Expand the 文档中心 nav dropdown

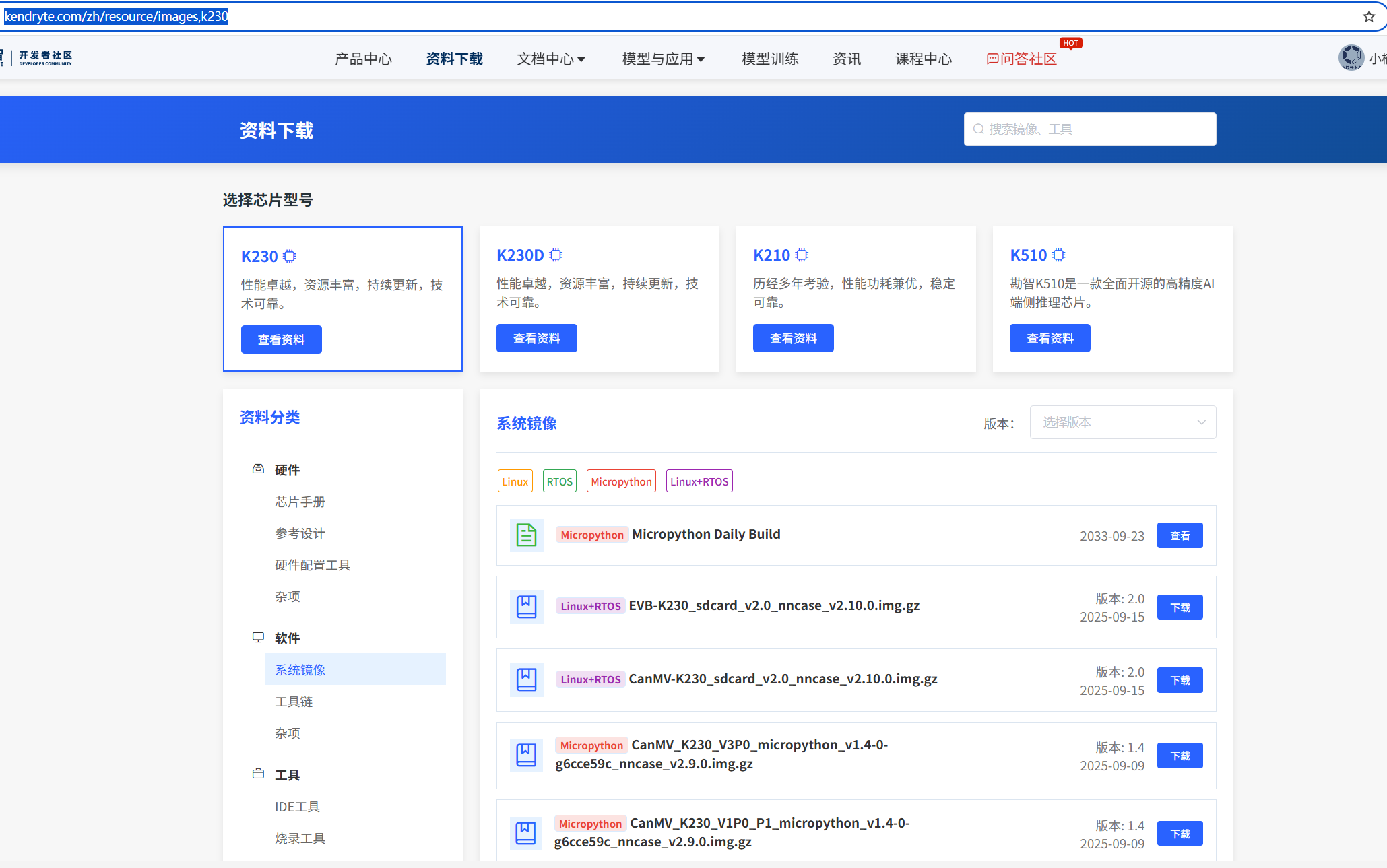[550, 59]
